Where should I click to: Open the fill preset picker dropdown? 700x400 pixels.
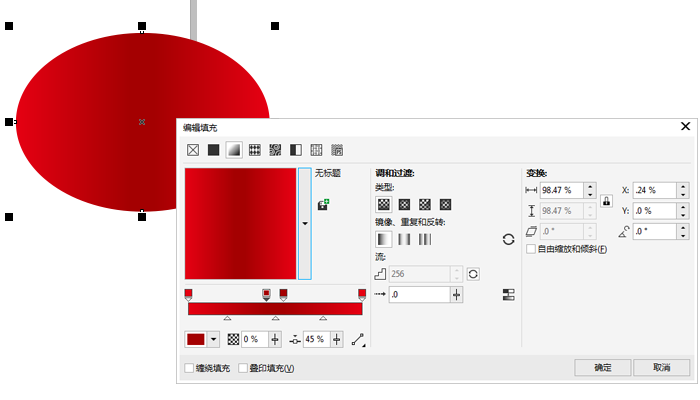pyautogui.click(x=305, y=224)
